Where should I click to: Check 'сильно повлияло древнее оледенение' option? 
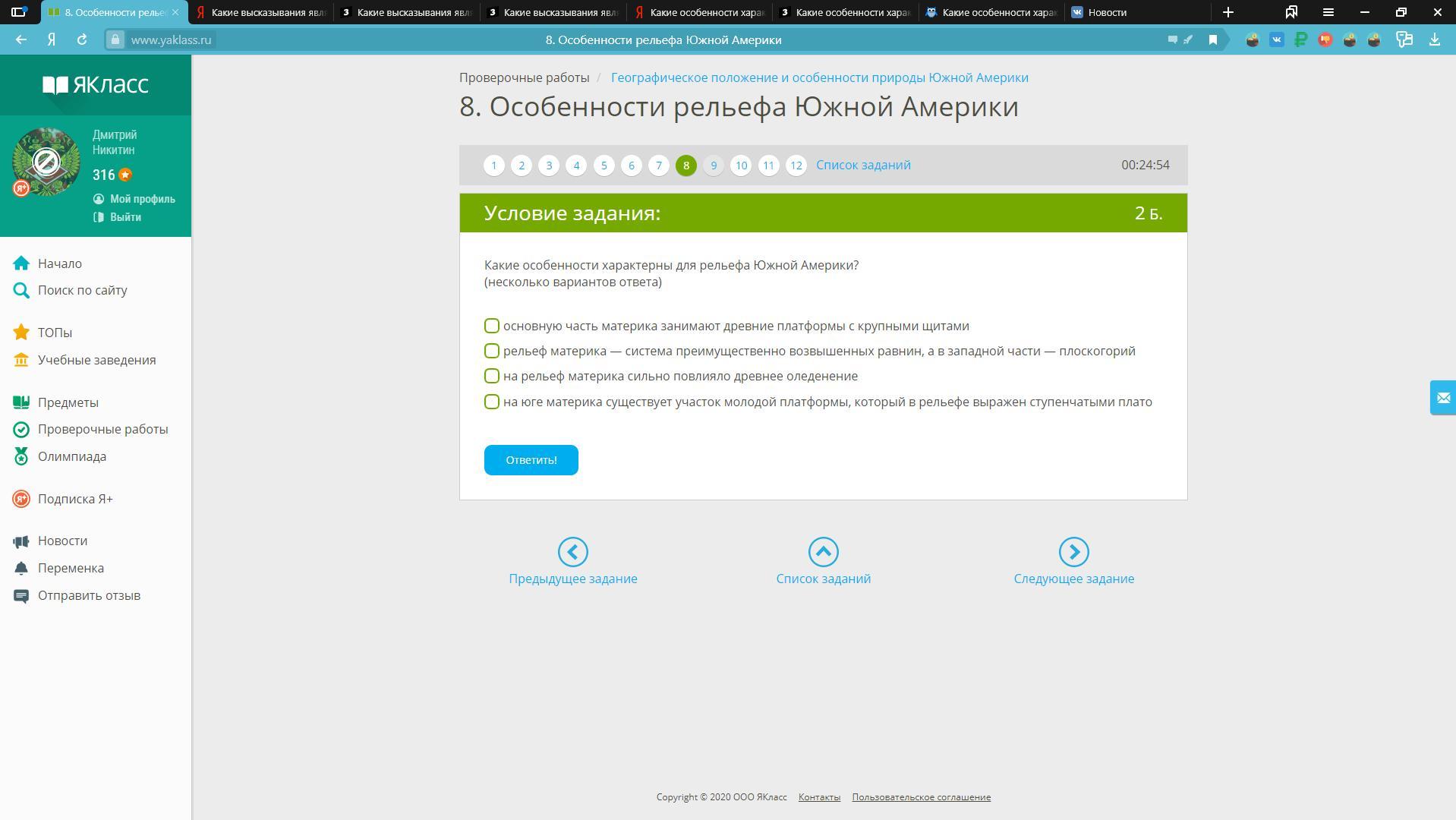pyautogui.click(x=492, y=376)
